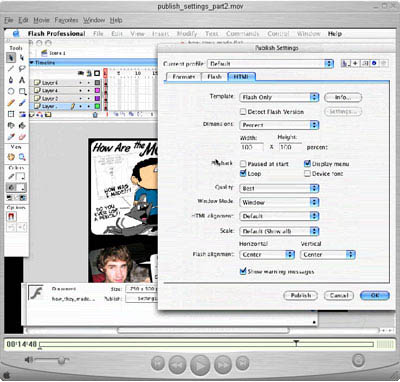This screenshot has height=382, width=400.
Task: Select the Eyedropper tool
Action: coord(11,137)
